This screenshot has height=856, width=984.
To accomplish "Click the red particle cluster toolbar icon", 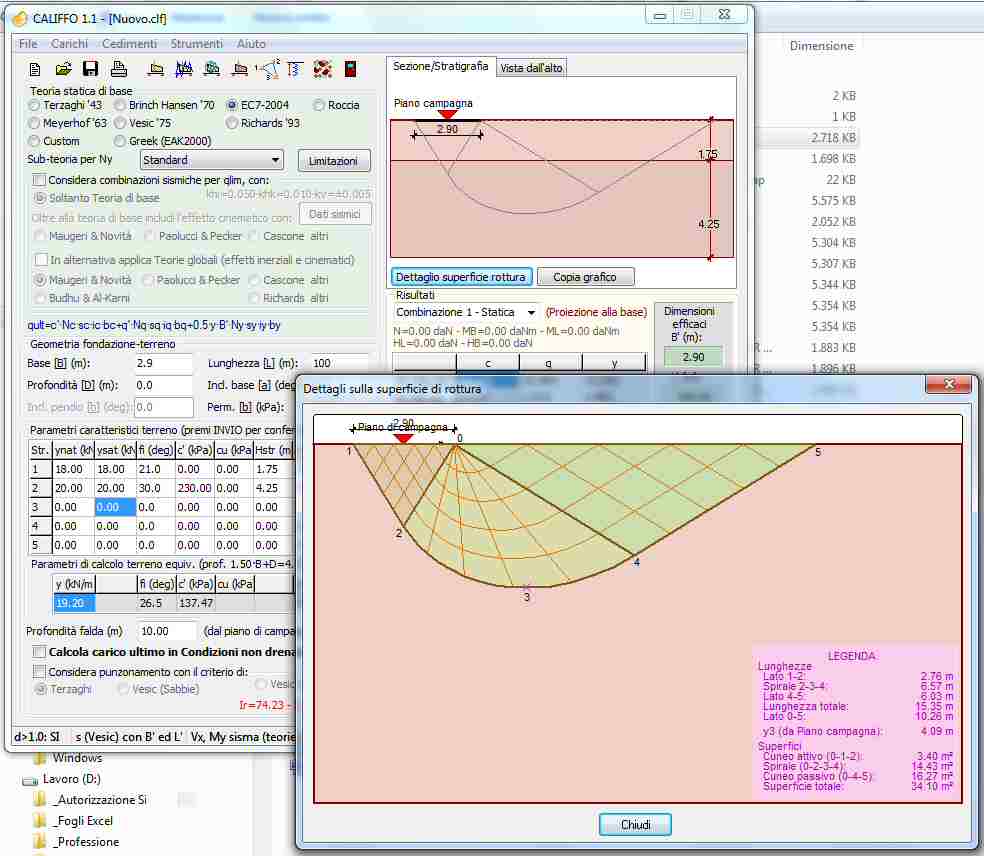I will (x=323, y=69).
